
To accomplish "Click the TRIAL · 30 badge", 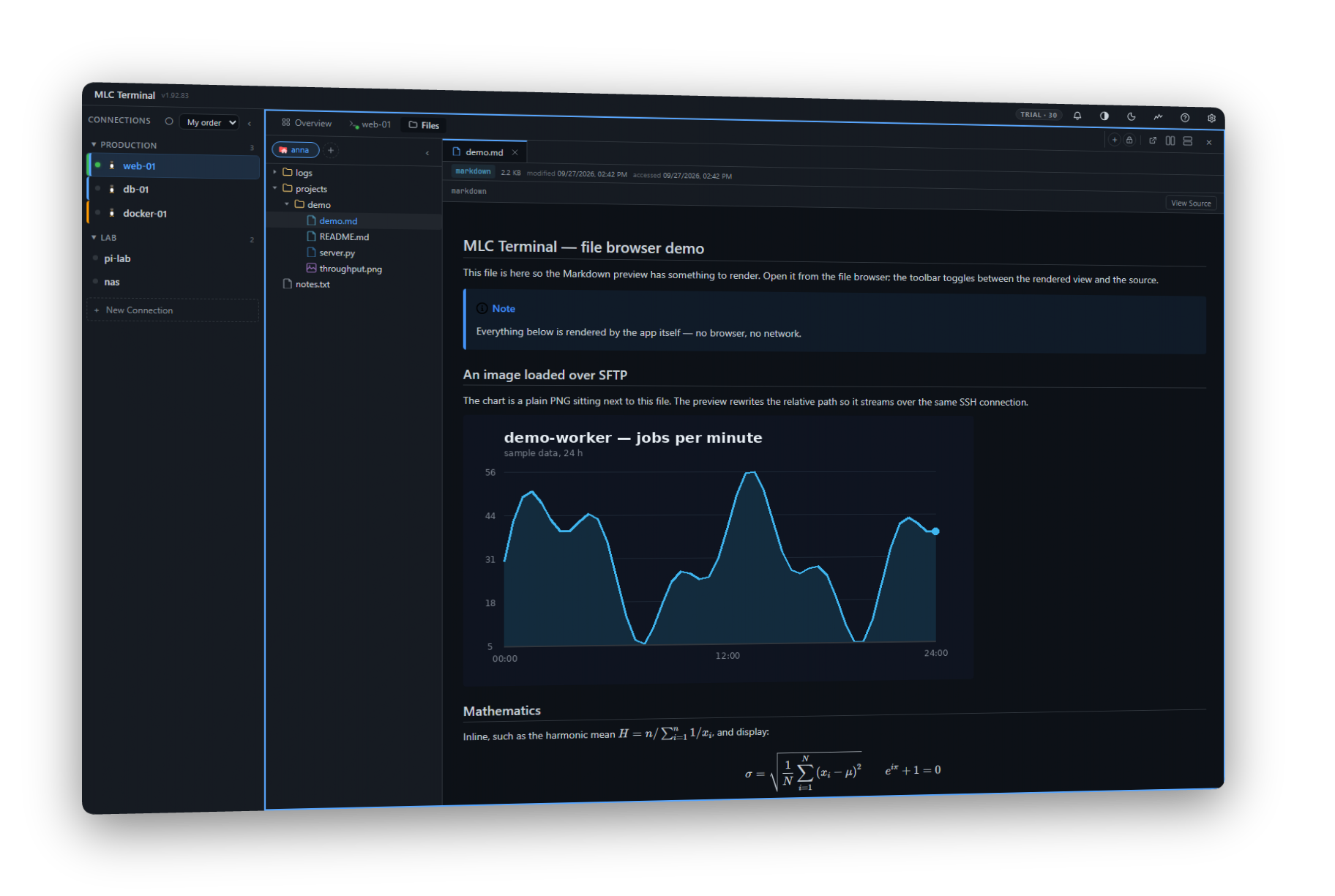I will [1039, 115].
